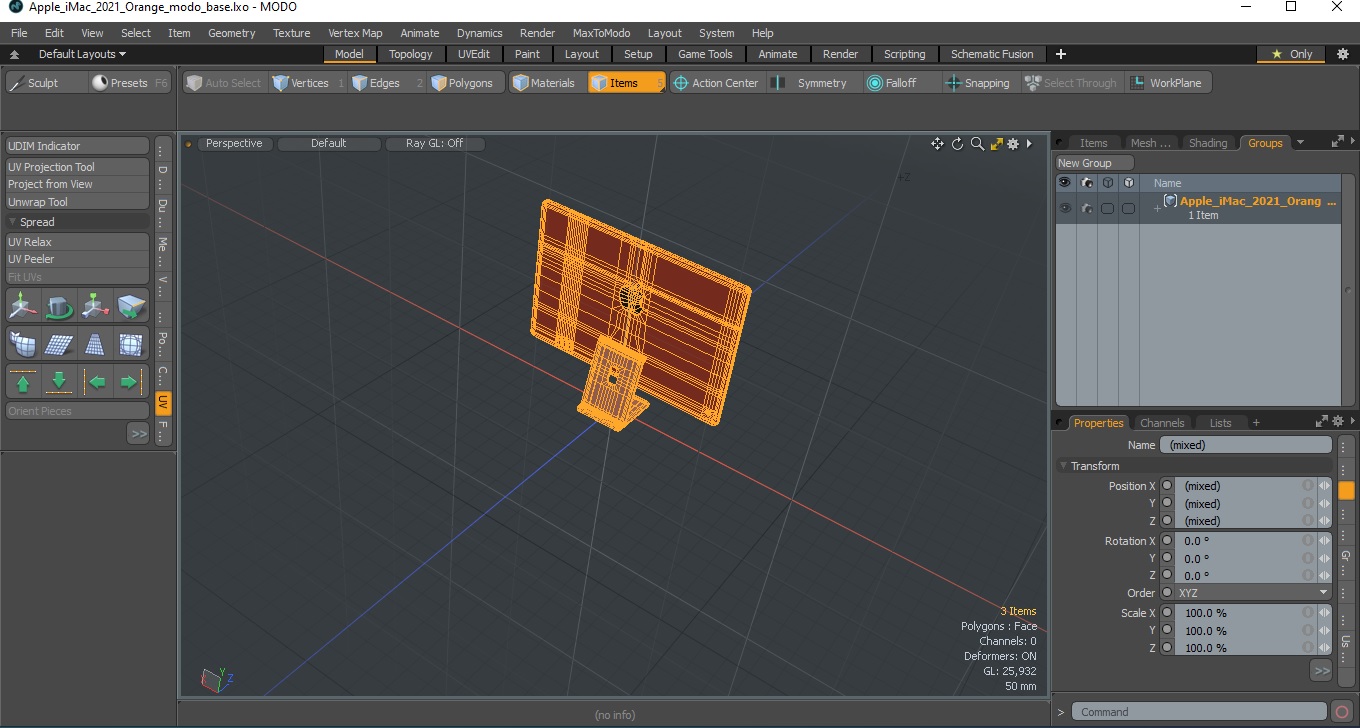Click the UV Peeler button
The image size is (1360, 728).
78,259
